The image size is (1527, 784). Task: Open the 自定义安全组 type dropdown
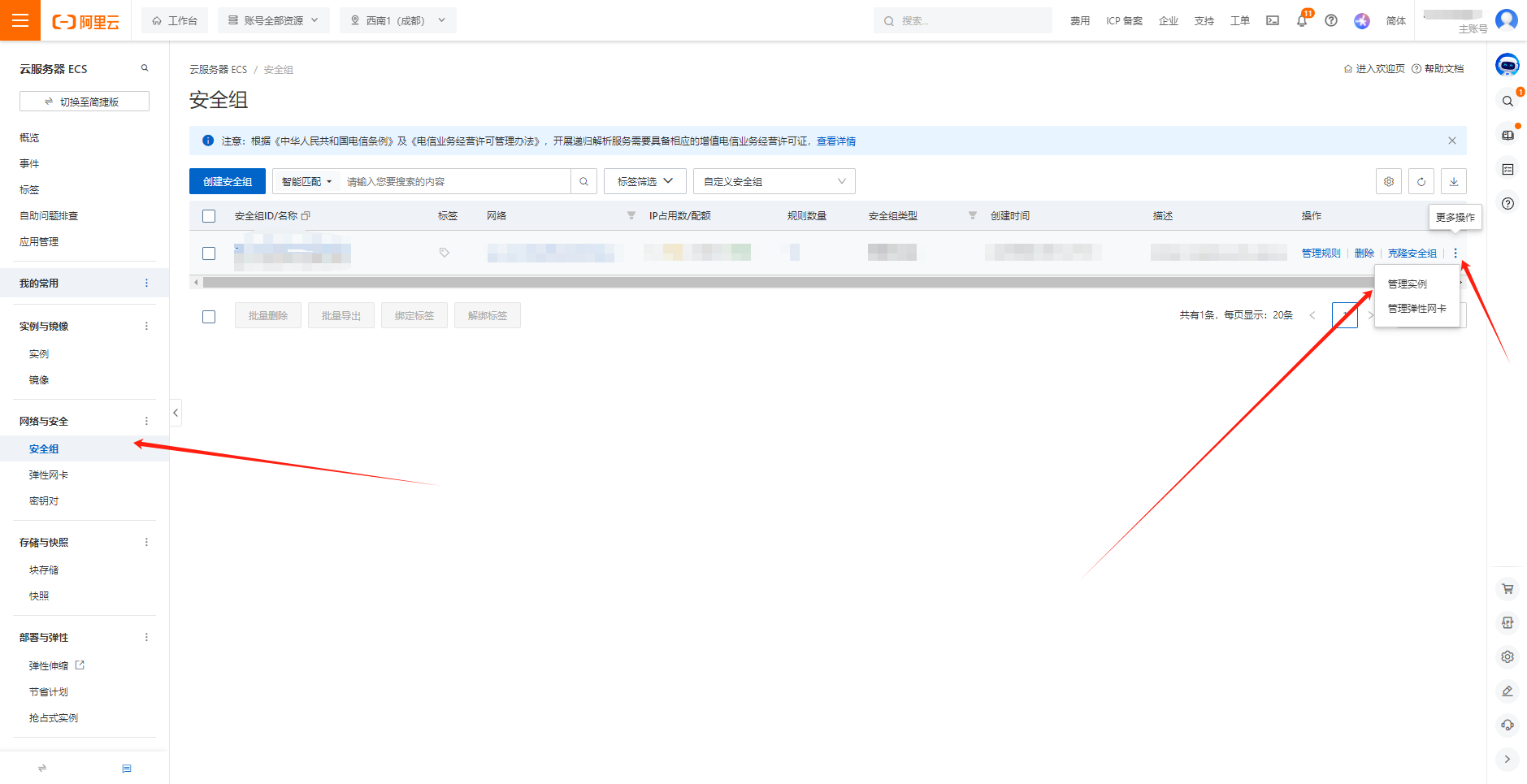click(x=774, y=181)
